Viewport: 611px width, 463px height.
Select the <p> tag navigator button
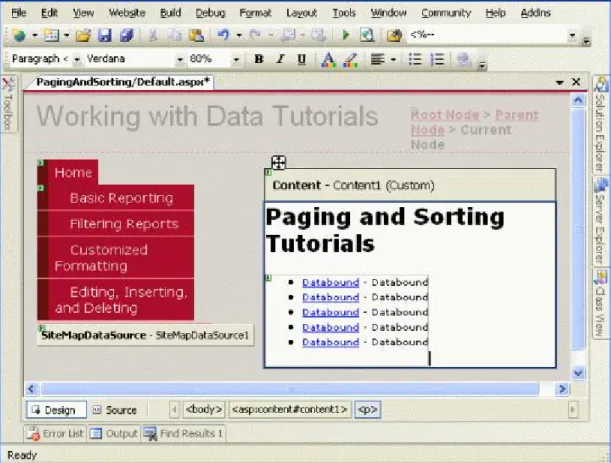pyautogui.click(x=367, y=410)
